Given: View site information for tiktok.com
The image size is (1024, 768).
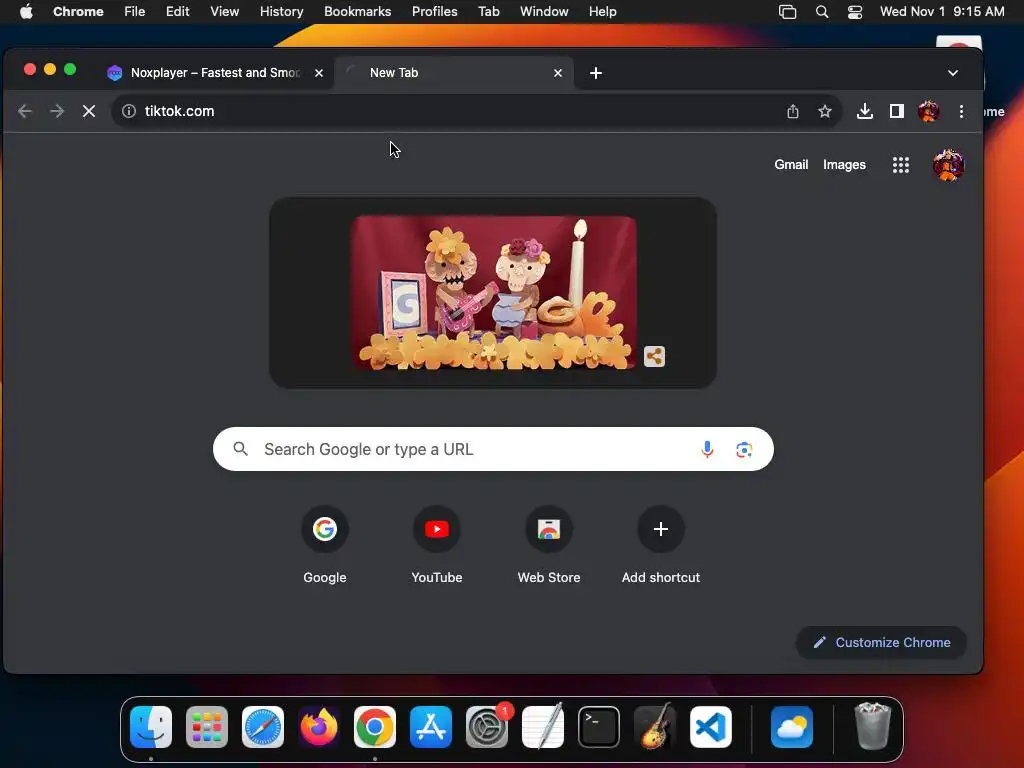Looking at the screenshot, I should pyautogui.click(x=129, y=111).
